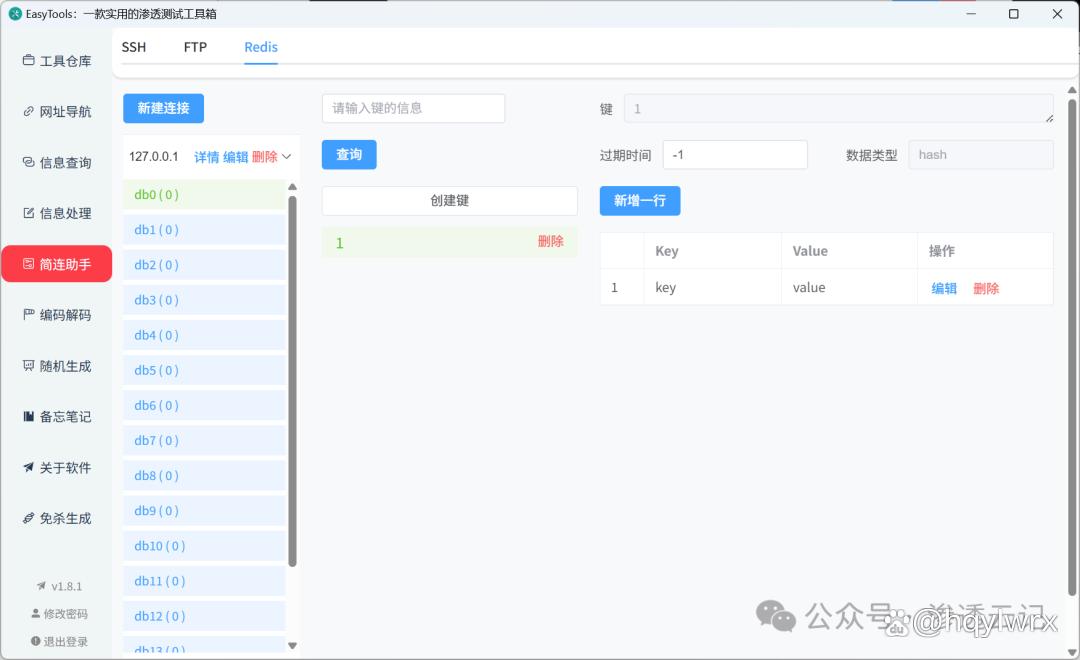Open the 关于软件 sidebar entry
The width and height of the screenshot is (1080, 660).
coord(56,468)
